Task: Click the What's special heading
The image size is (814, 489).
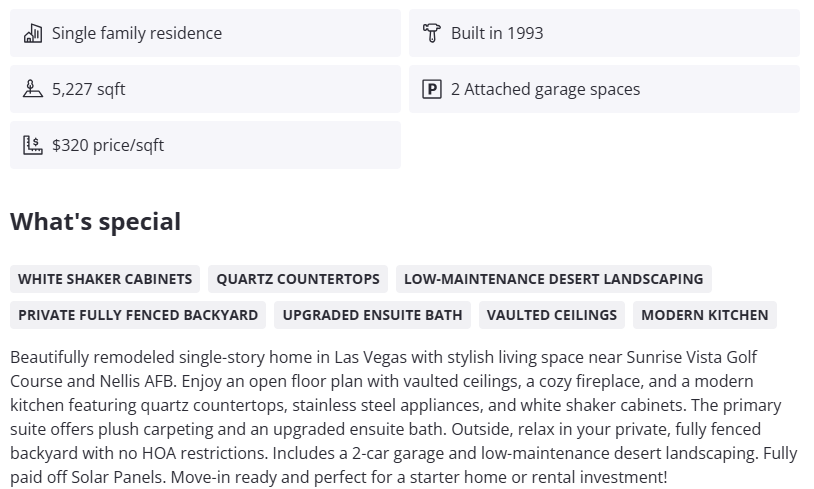Action: tap(96, 222)
